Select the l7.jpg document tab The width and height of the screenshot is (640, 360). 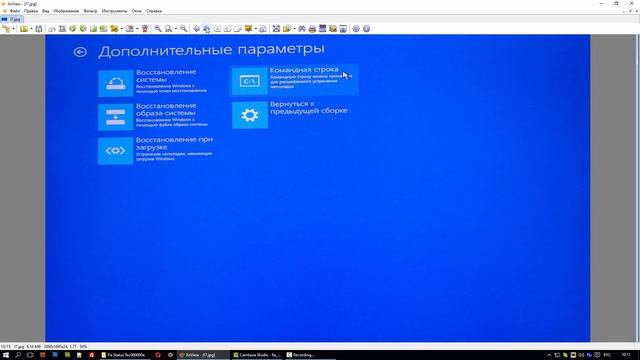[x=12, y=19]
